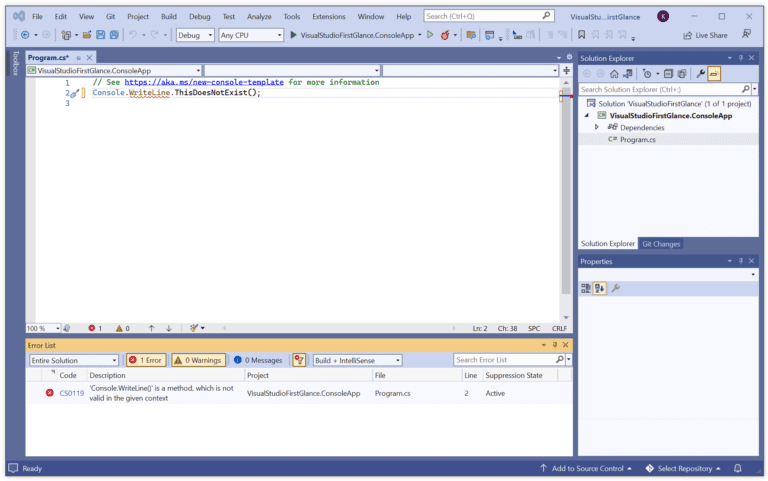The width and height of the screenshot is (768, 481).
Task: Click the Navigate Backward toolbar icon
Action: point(25,35)
